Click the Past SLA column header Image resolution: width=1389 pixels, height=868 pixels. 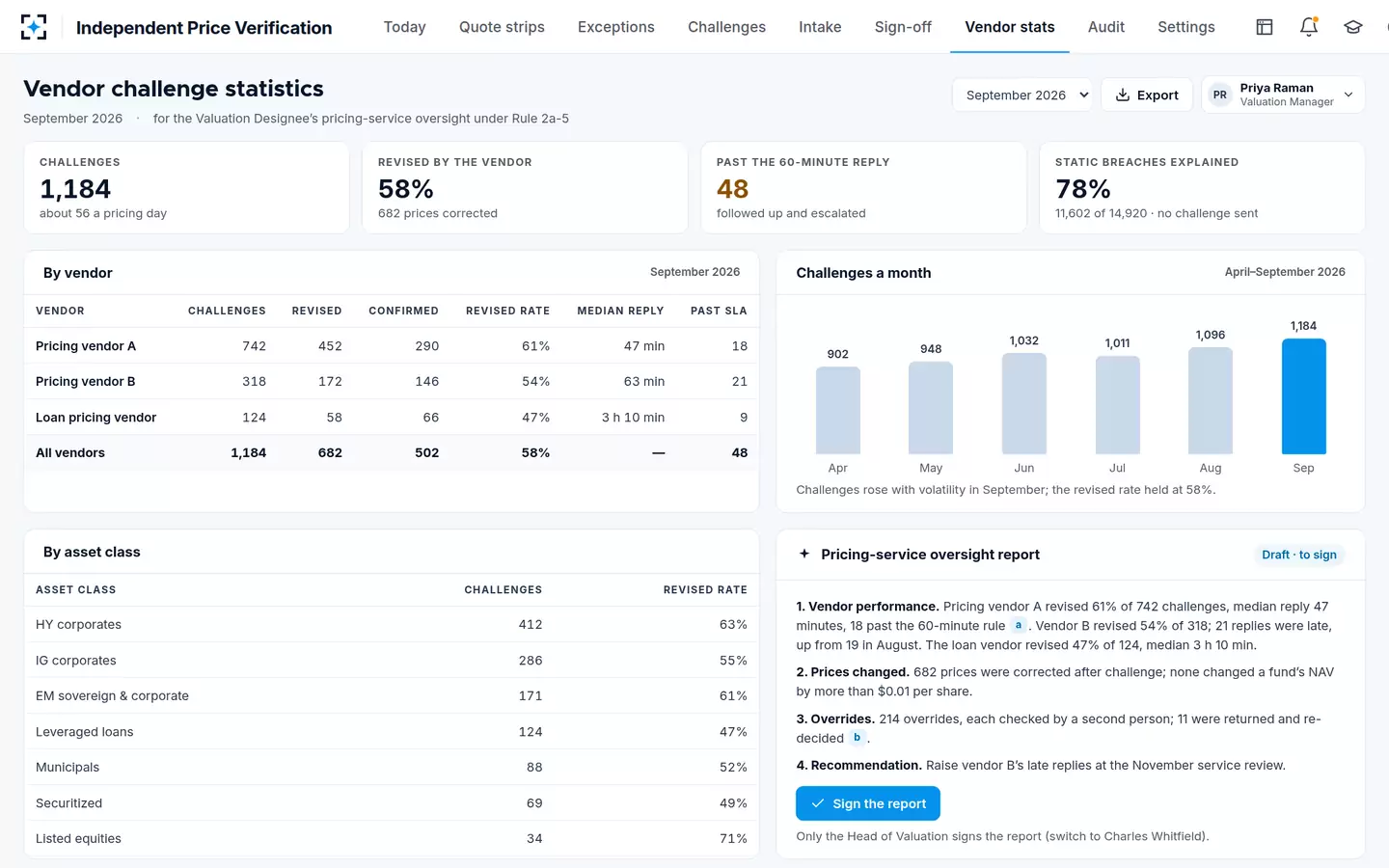[x=719, y=311]
